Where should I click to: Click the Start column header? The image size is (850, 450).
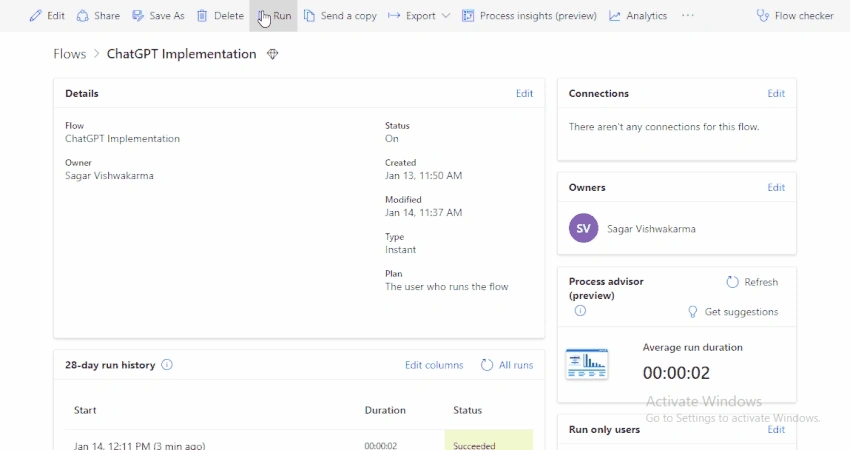tap(85, 410)
